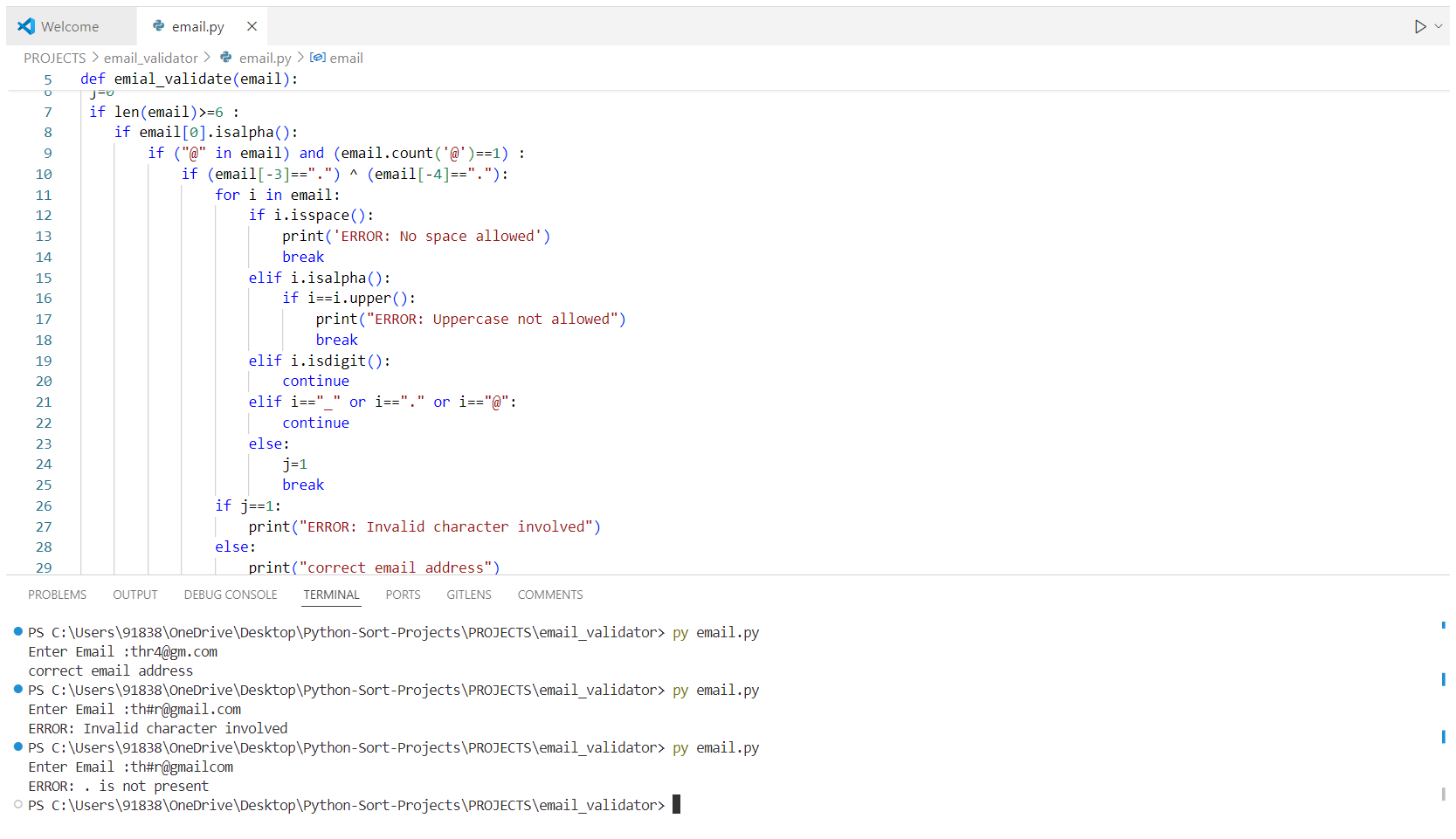Click the PROJECTS breadcrumb item

55,58
